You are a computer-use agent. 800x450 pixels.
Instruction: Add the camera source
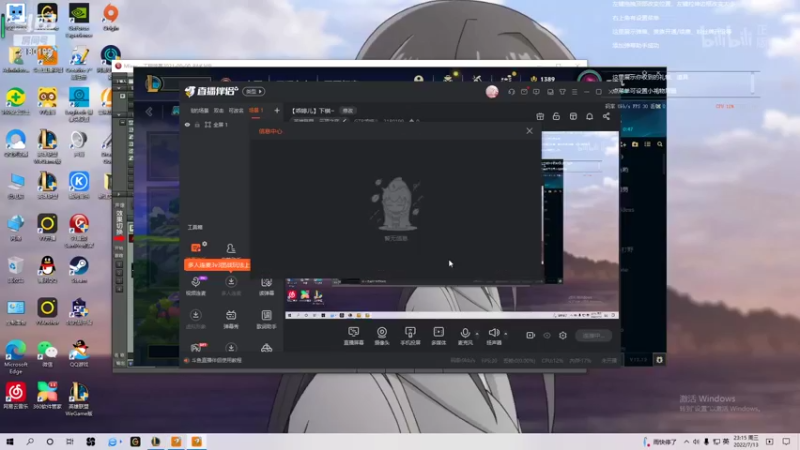(382, 336)
